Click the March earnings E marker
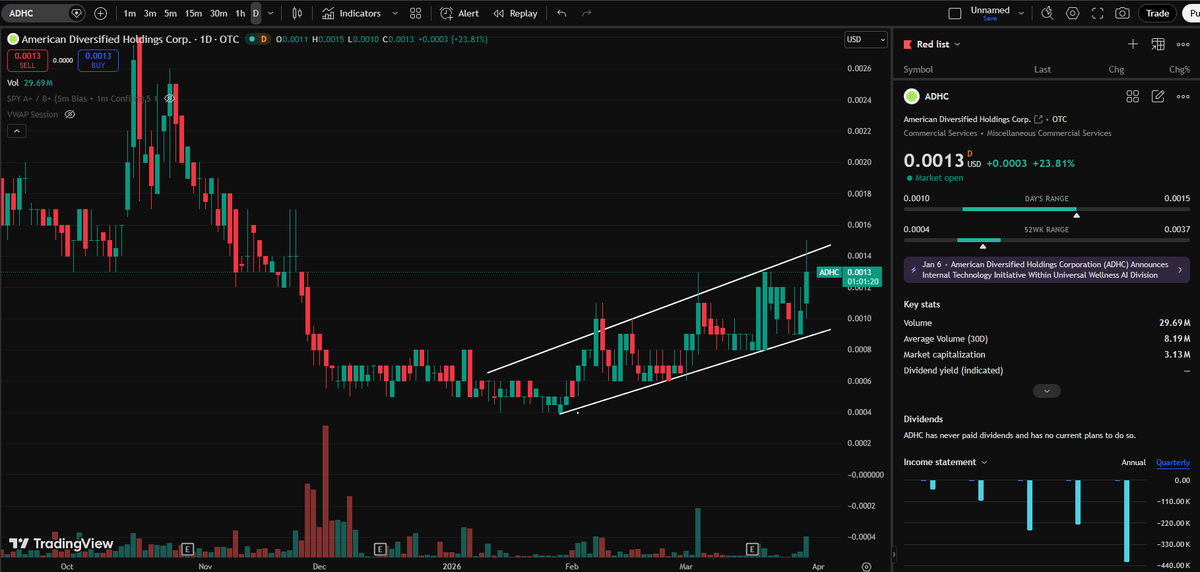 [752, 548]
